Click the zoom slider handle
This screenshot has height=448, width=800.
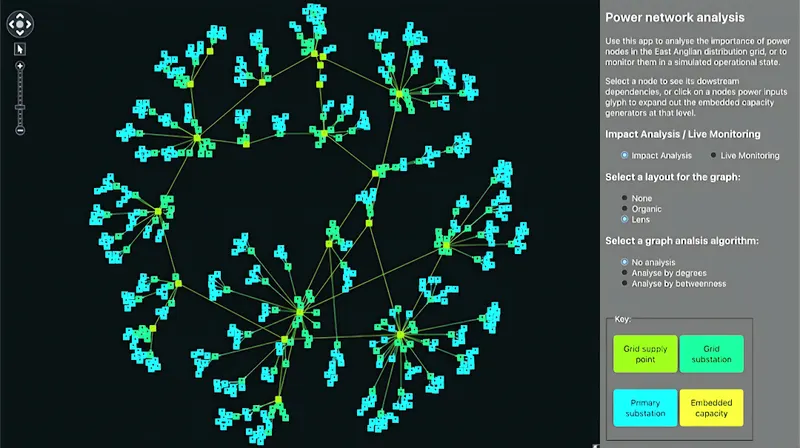click(20, 108)
